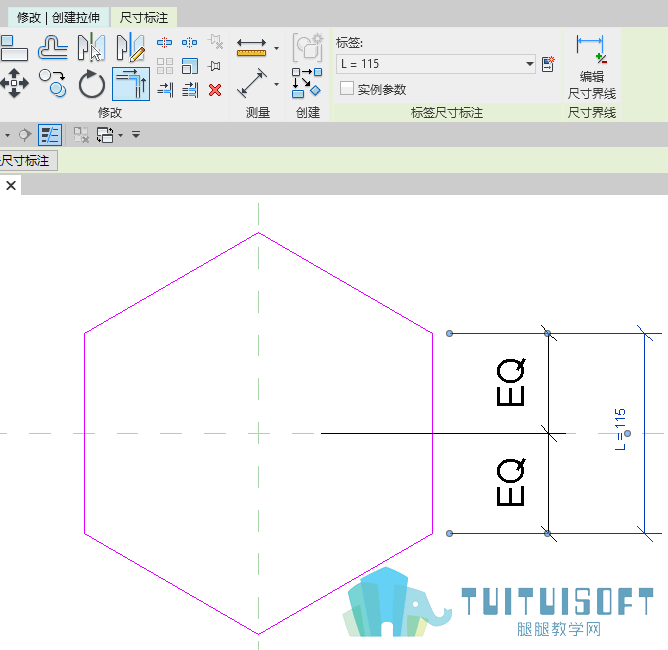
Task: Click the Offset tool icon
Action: pyautogui.click(x=52, y=47)
